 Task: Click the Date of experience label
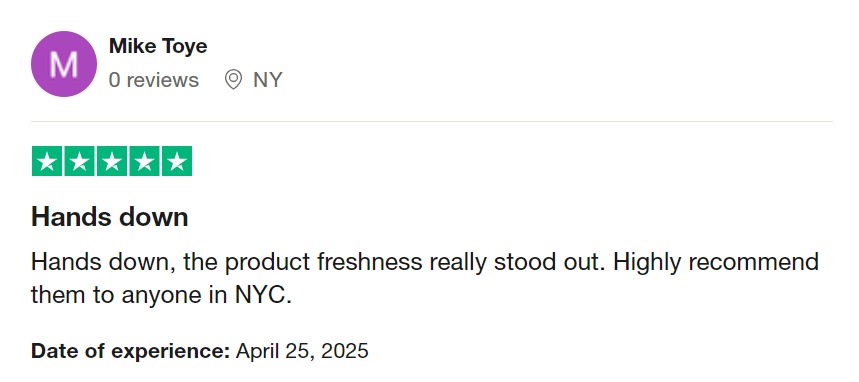click(x=130, y=351)
